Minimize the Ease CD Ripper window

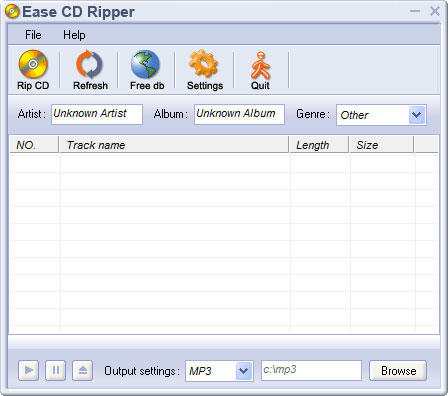[x=415, y=11]
